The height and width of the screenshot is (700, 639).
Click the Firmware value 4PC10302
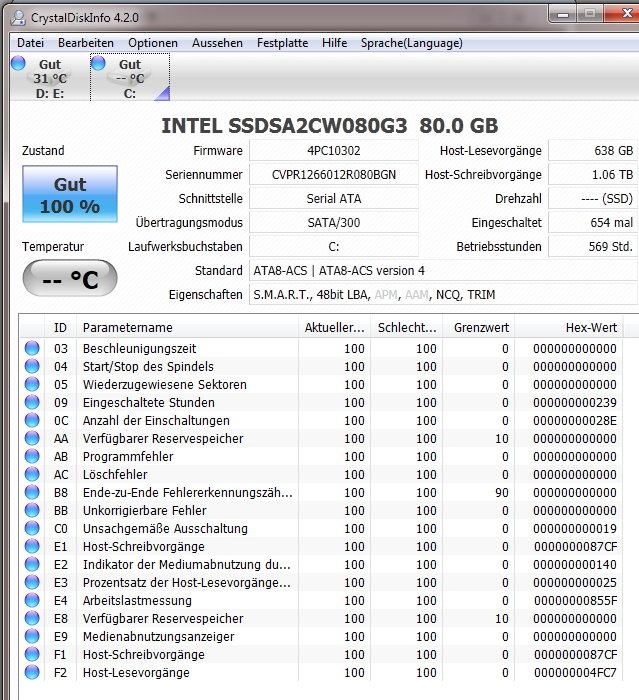point(334,150)
